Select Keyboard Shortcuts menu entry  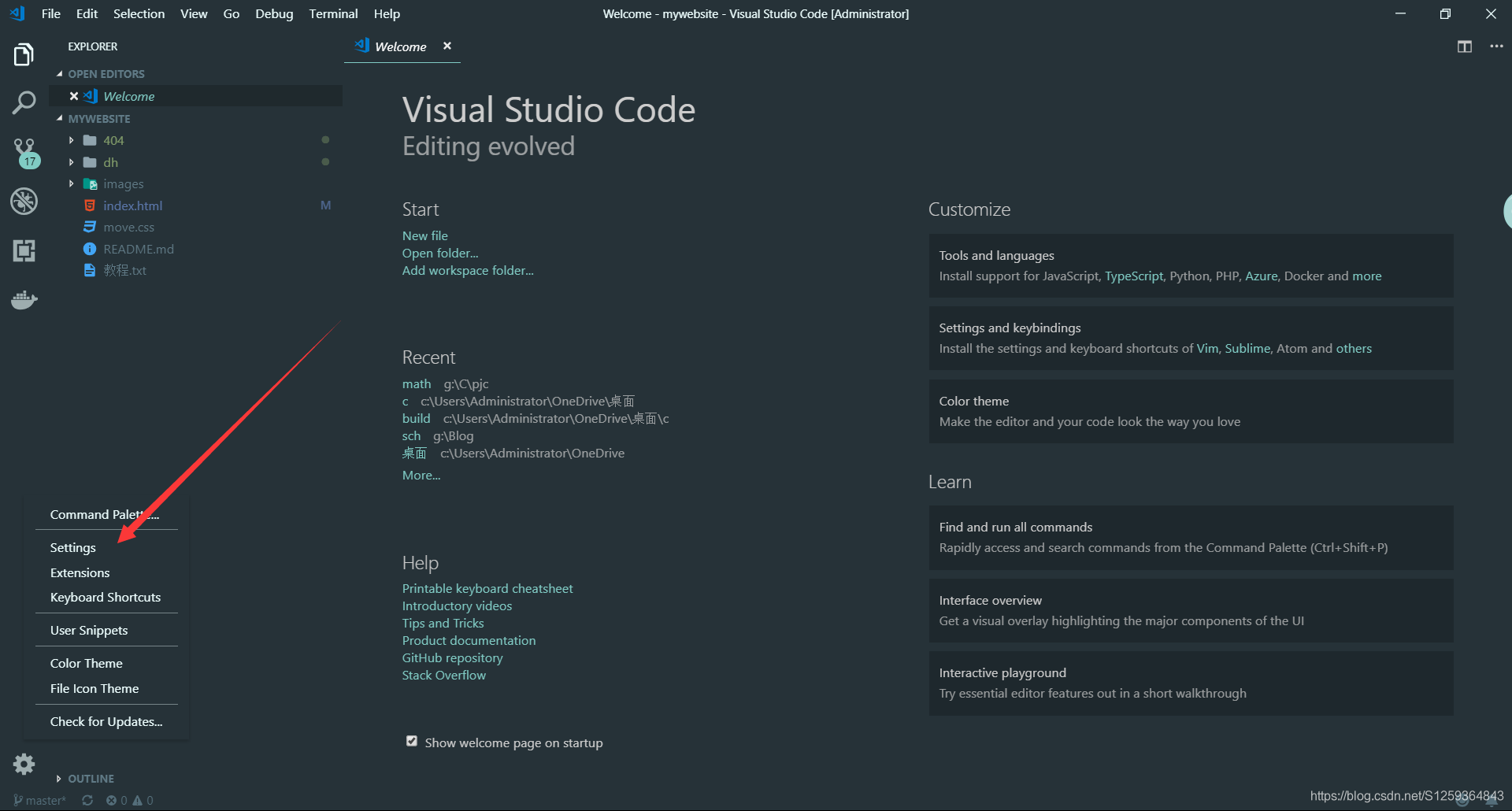(x=106, y=597)
